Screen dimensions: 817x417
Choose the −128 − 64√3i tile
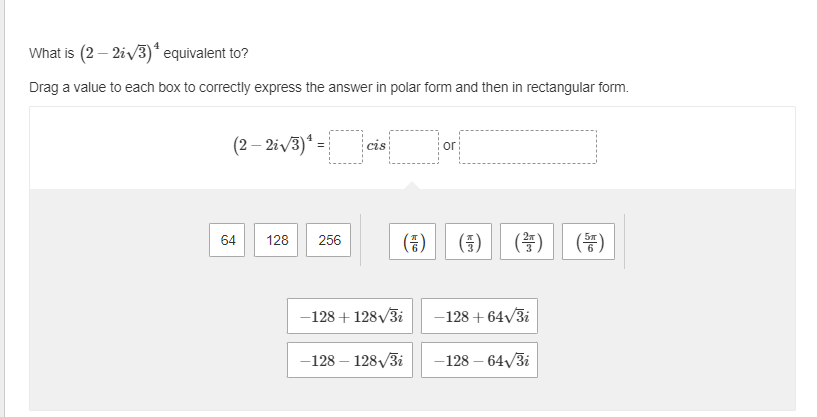pos(479,360)
